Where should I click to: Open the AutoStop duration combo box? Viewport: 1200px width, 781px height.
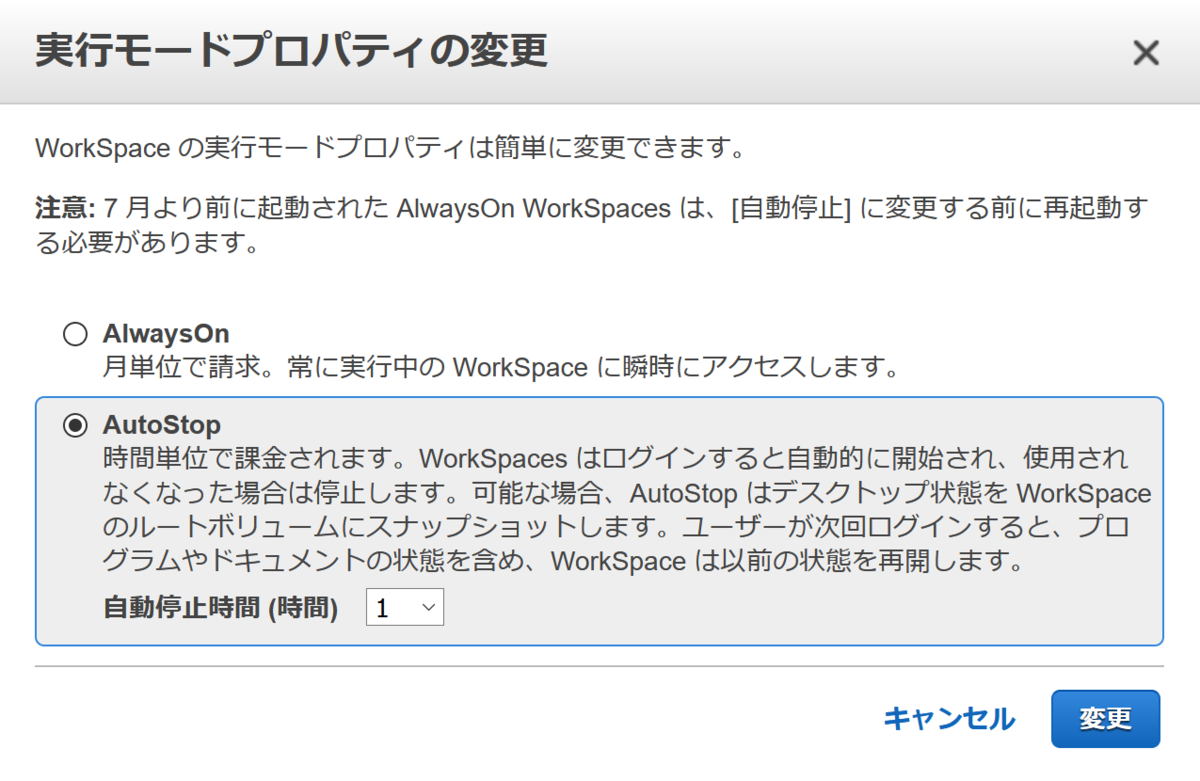point(405,606)
